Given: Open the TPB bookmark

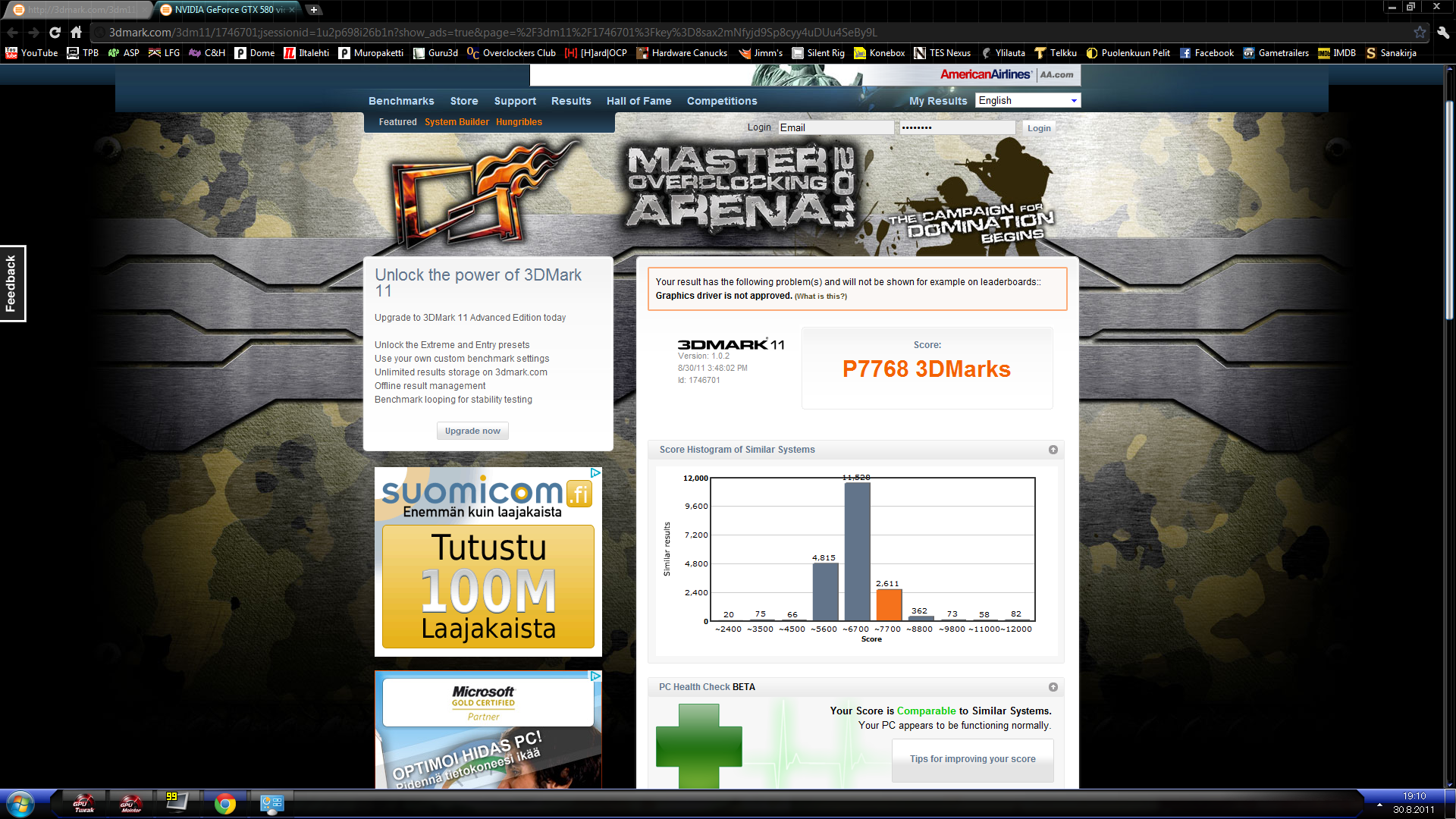Looking at the screenshot, I should coord(83,53).
